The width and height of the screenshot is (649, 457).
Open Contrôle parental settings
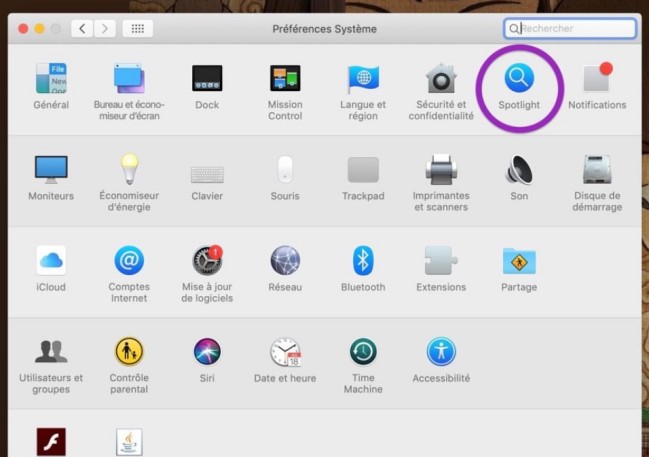click(x=129, y=353)
